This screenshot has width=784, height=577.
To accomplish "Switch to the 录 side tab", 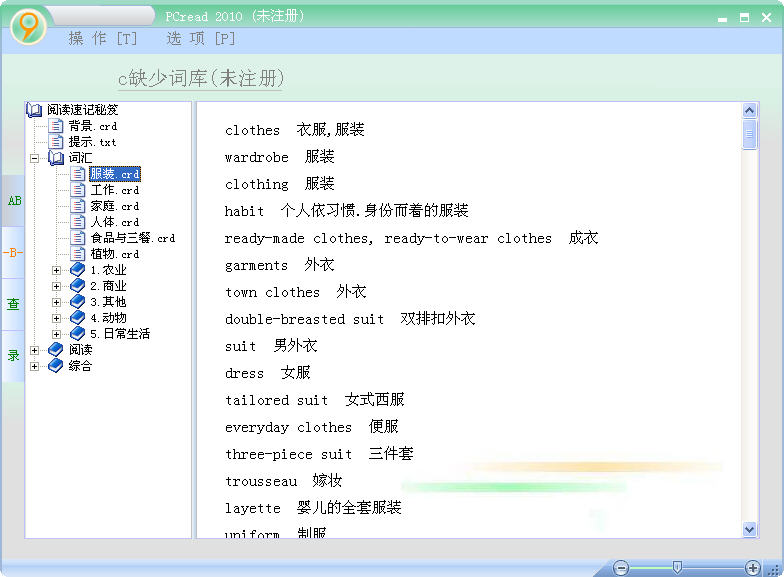I will (x=14, y=355).
